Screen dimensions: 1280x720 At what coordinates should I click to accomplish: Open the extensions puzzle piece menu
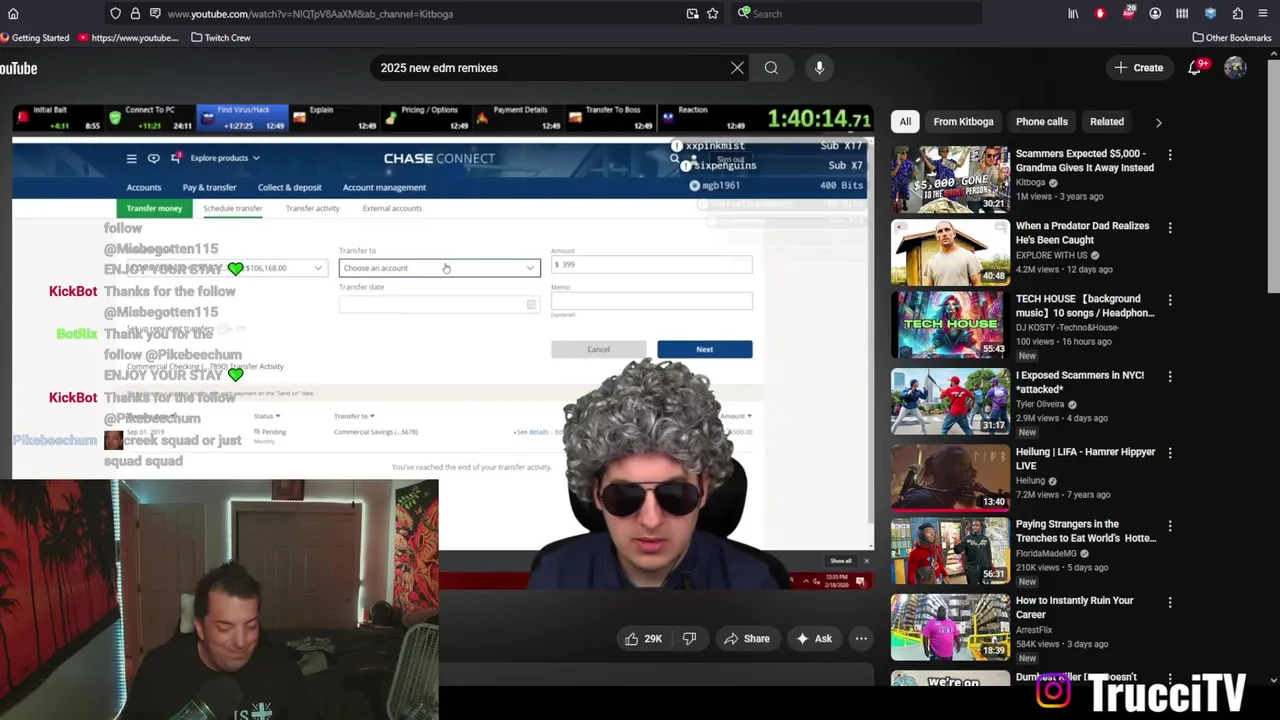tap(1237, 14)
